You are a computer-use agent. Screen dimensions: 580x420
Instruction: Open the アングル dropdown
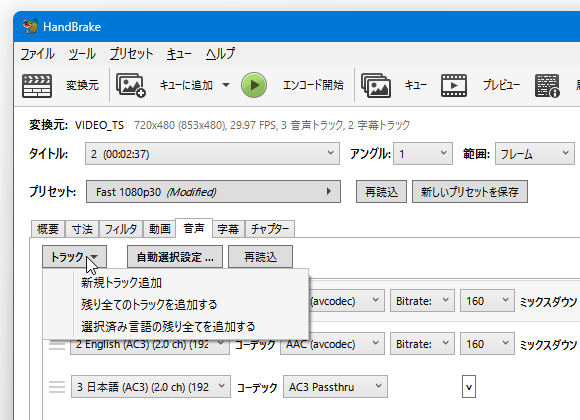point(423,154)
